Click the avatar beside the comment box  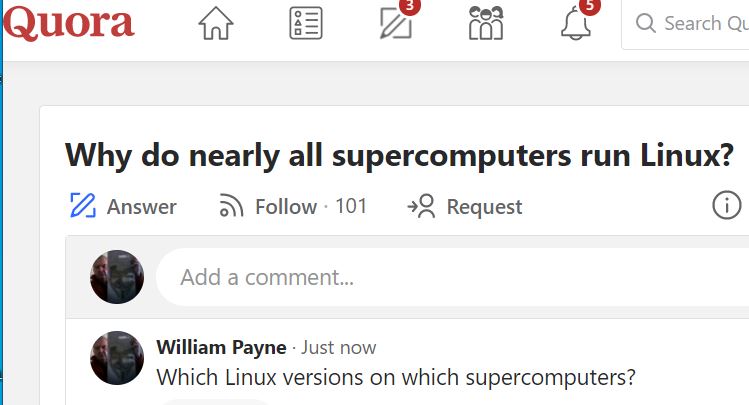tap(117, 277)
